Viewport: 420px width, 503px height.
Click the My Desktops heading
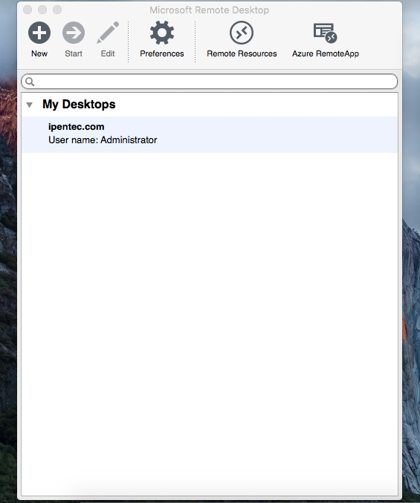coord(79,104)
